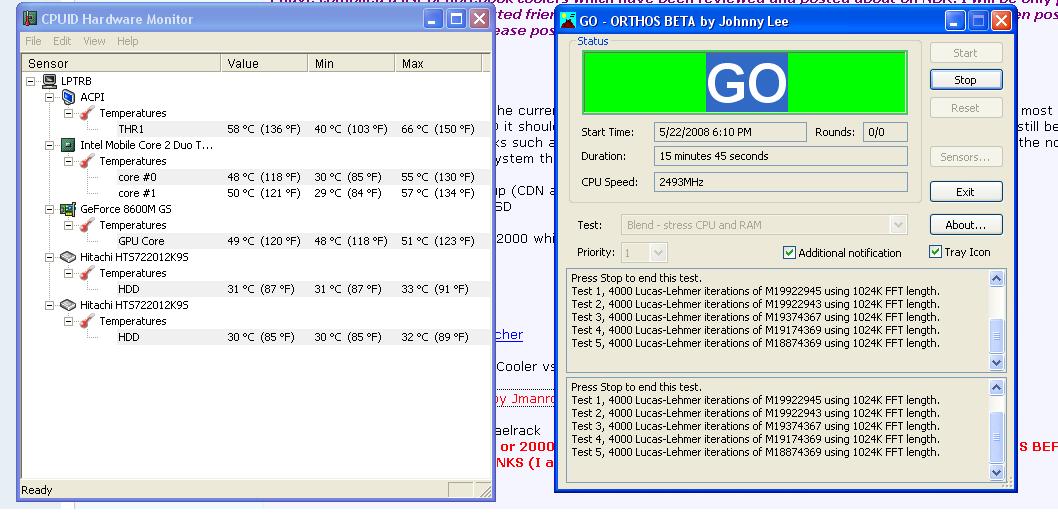The height and width of the screenshot is (525, 1058).
Task: Click the thermometer icon under first Hitachi drive
Action: pyautogui.click(x=87, y=273)
